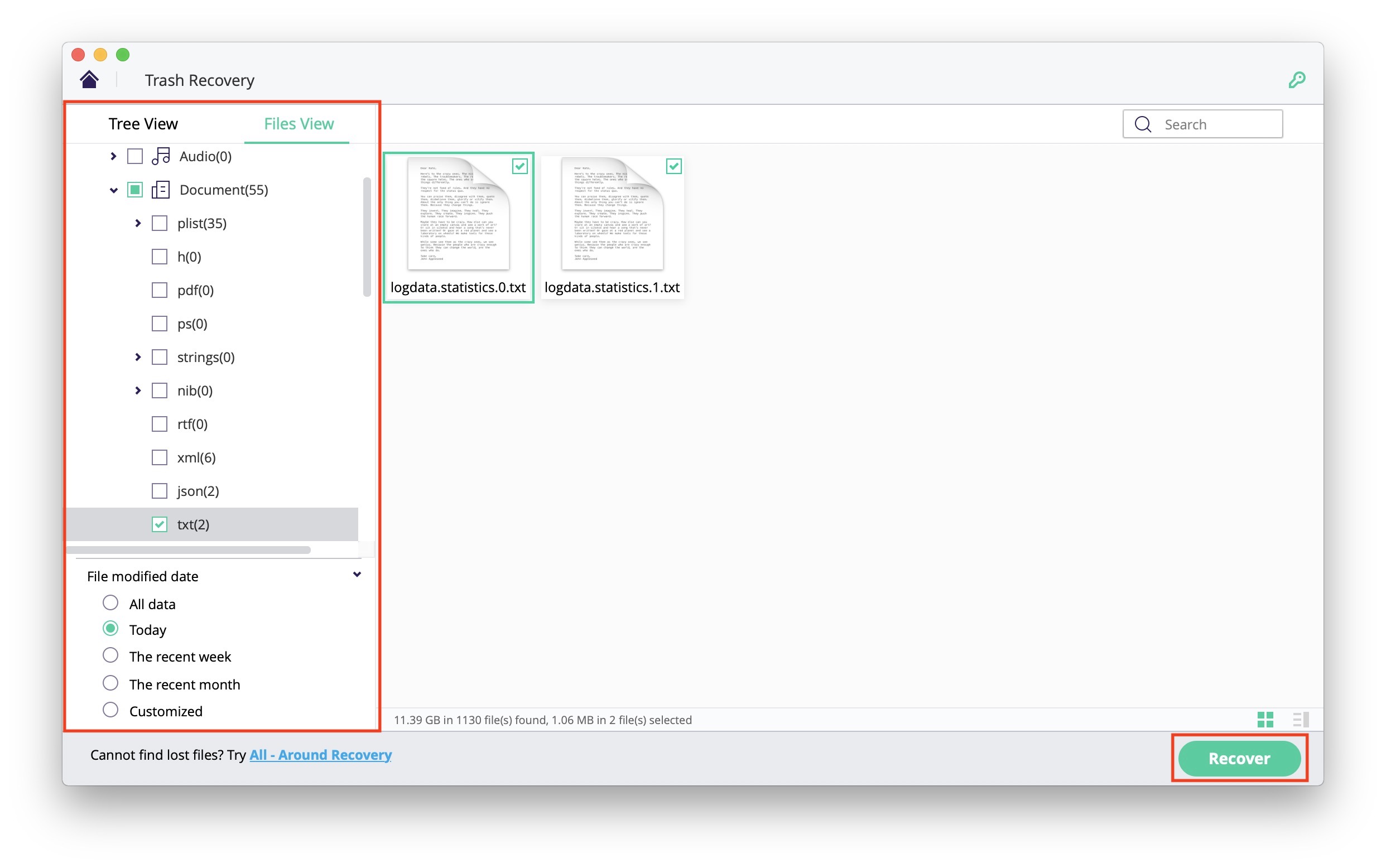Screen dimensions: 1386x868
Task: Click the horizontal scrollbar under file tree
Action: point(190,550)
